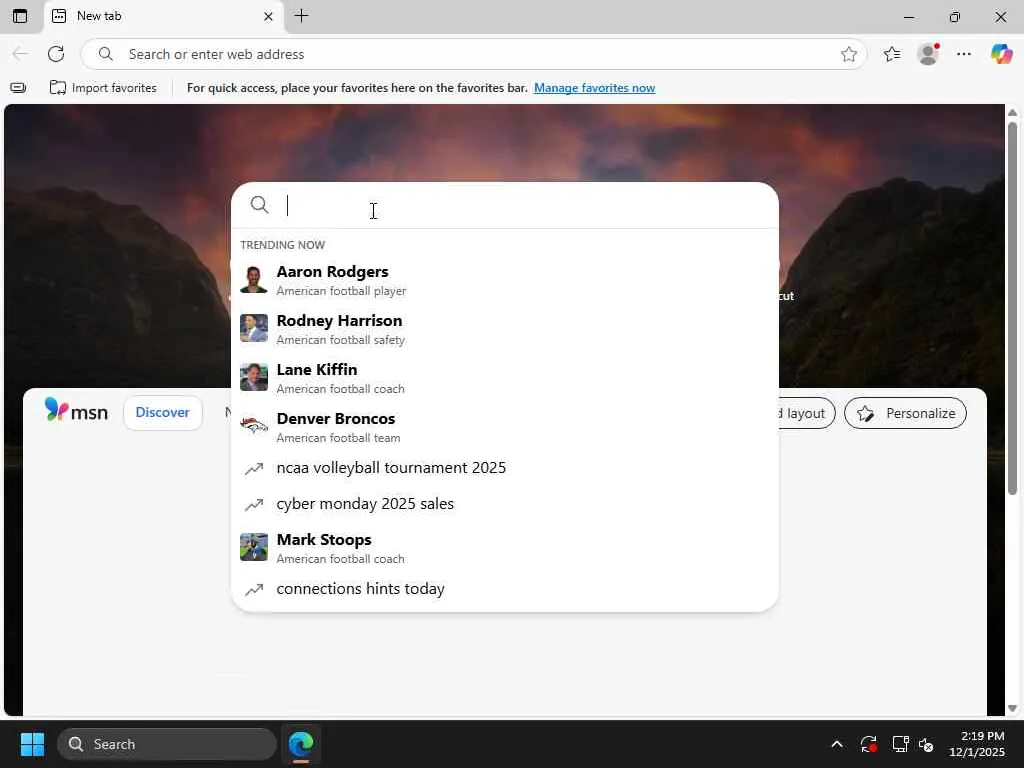Open the network status tray icon
The height and width of the screenshot is (768, 1024).
901,744
